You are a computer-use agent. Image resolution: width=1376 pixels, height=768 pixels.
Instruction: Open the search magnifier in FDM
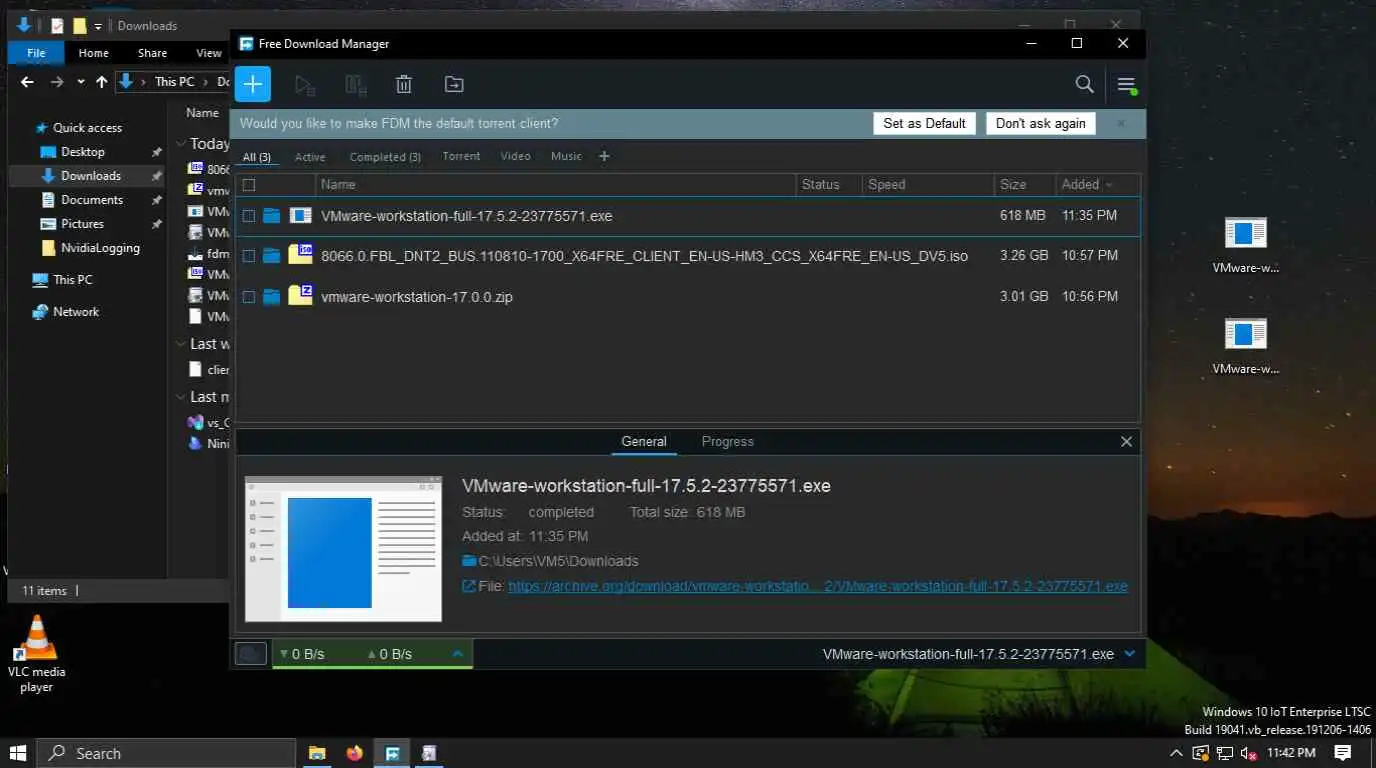[1084, 84]
